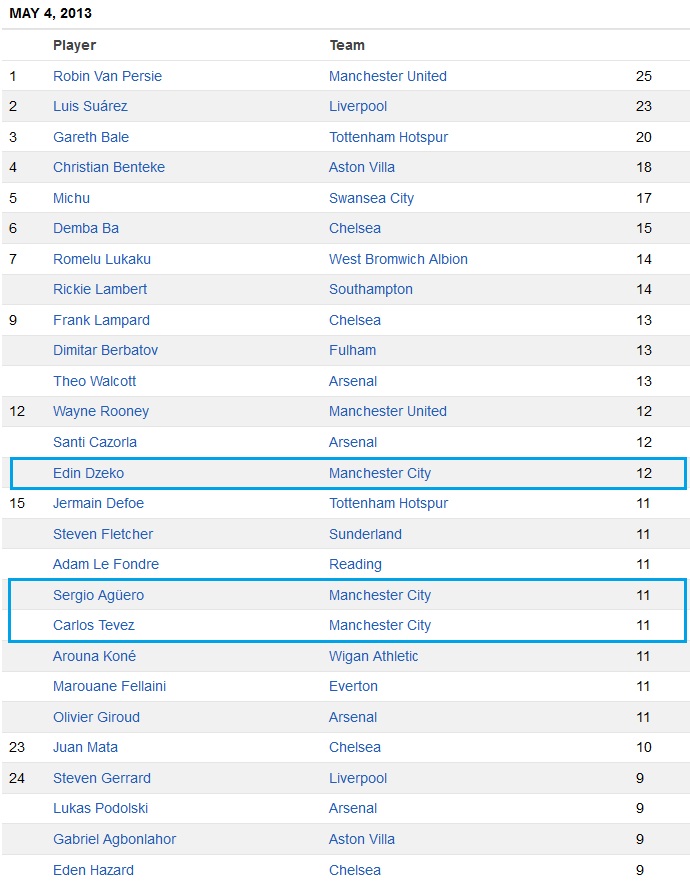Screen dimensions: 690x888
Task: Open the Wigan Athletic team link
Action: click(x=373, y=656)
